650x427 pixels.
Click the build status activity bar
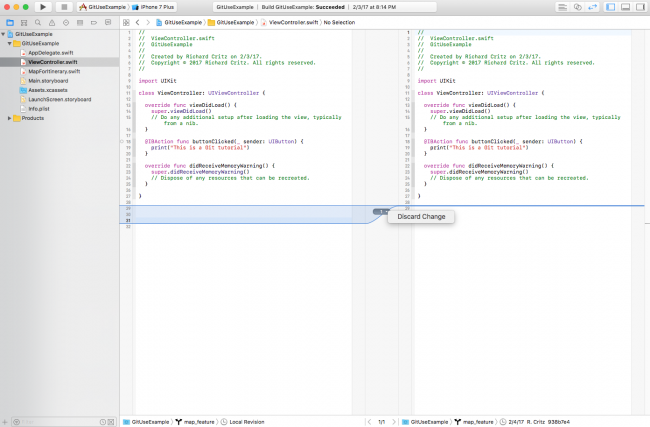point(325,7)
